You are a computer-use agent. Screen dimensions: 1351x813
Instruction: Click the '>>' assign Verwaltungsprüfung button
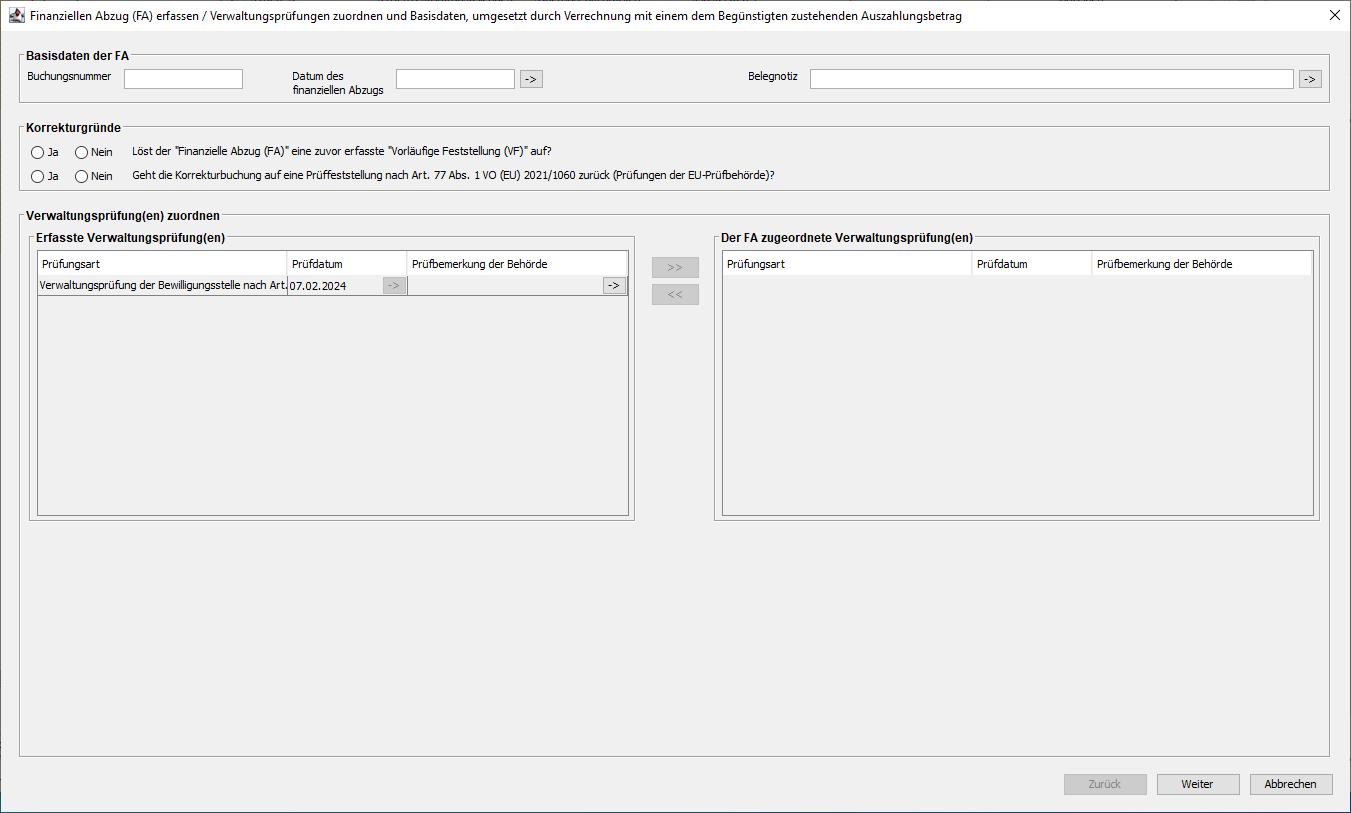(675, 268)
